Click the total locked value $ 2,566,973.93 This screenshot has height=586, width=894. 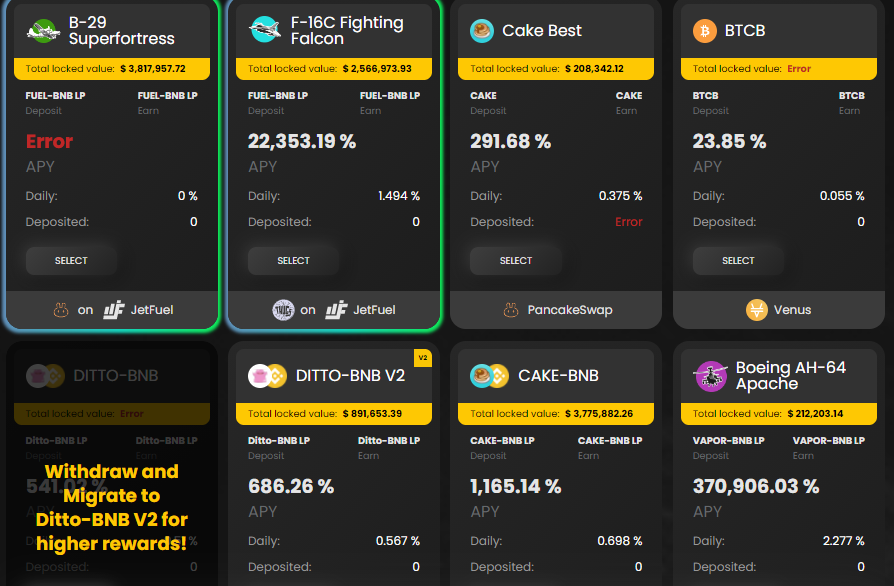(x=377, y=69)
